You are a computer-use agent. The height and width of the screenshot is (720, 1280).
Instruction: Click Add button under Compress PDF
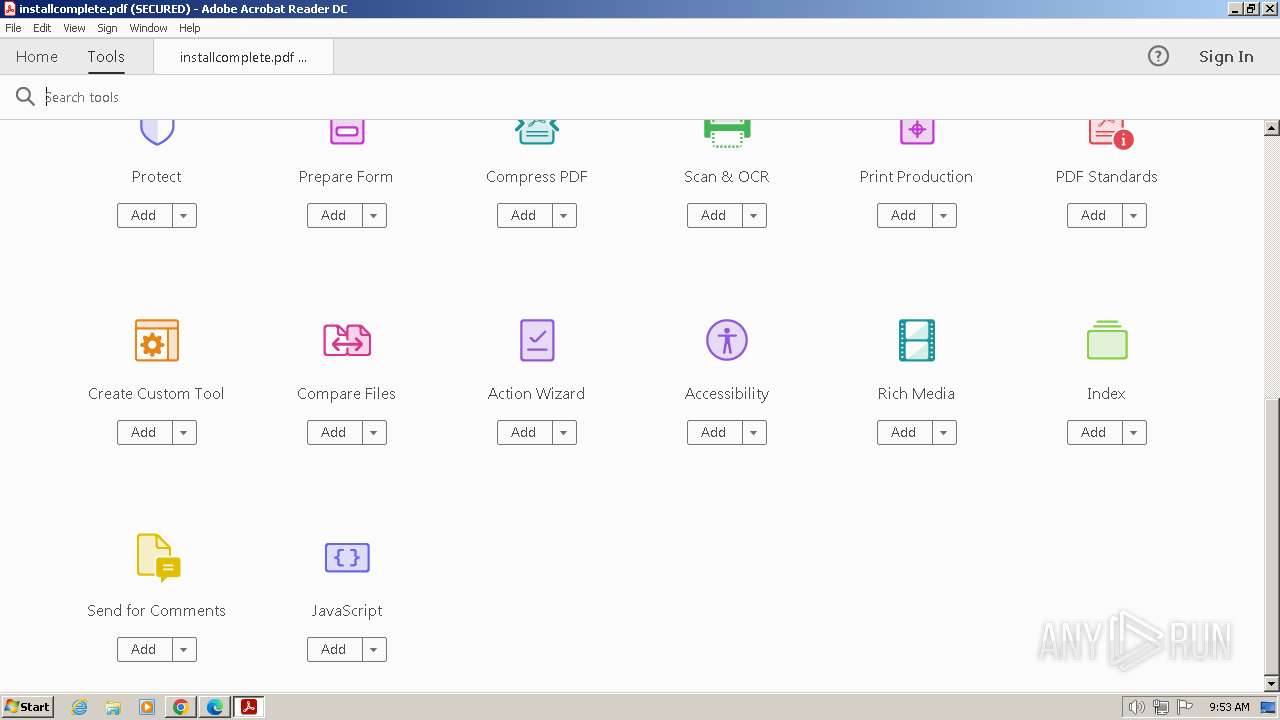(524, 216)
